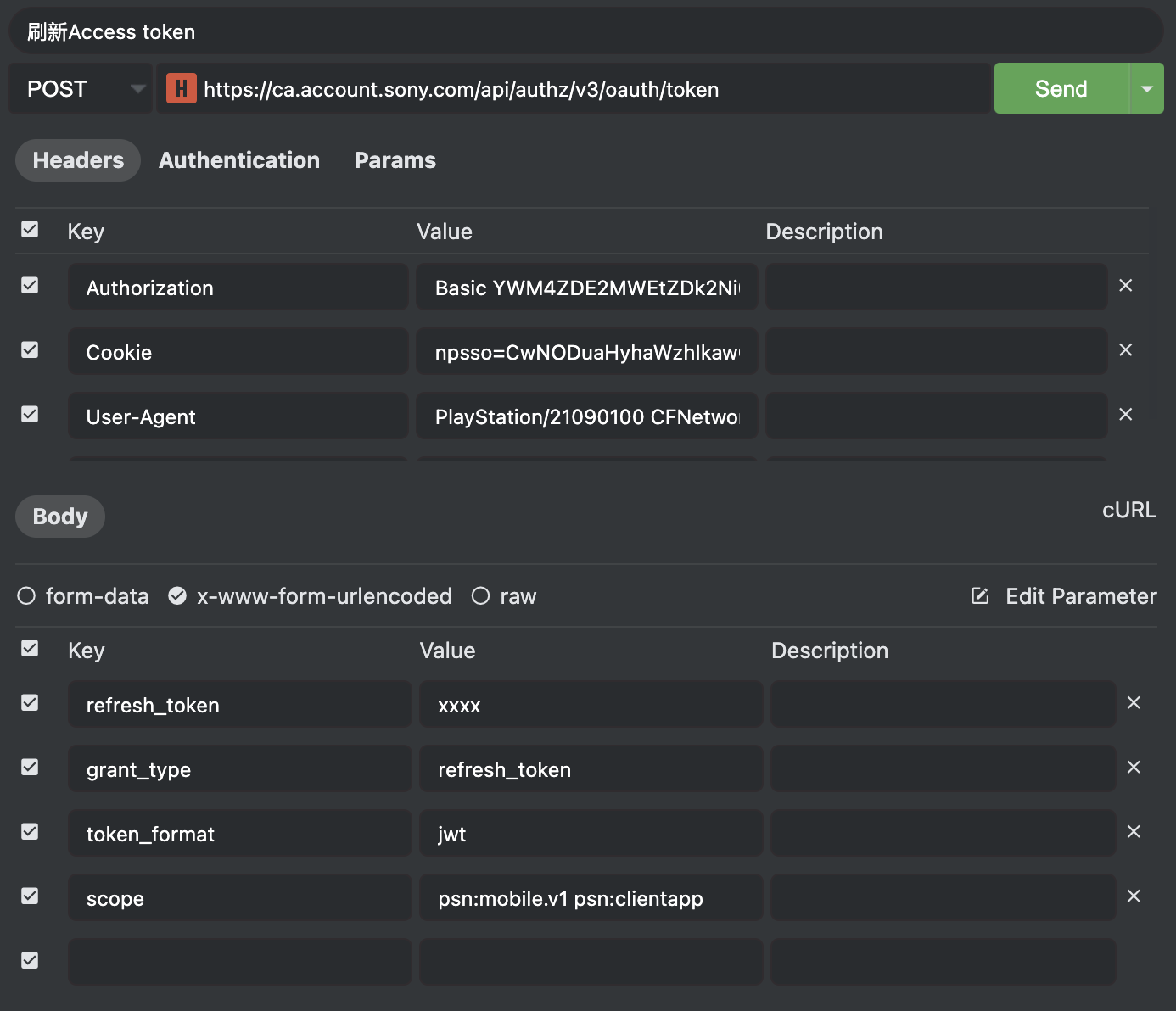The image size is (1176, 1011).
Task: Remove the scope body parameter
Action: pos(1134,896)
